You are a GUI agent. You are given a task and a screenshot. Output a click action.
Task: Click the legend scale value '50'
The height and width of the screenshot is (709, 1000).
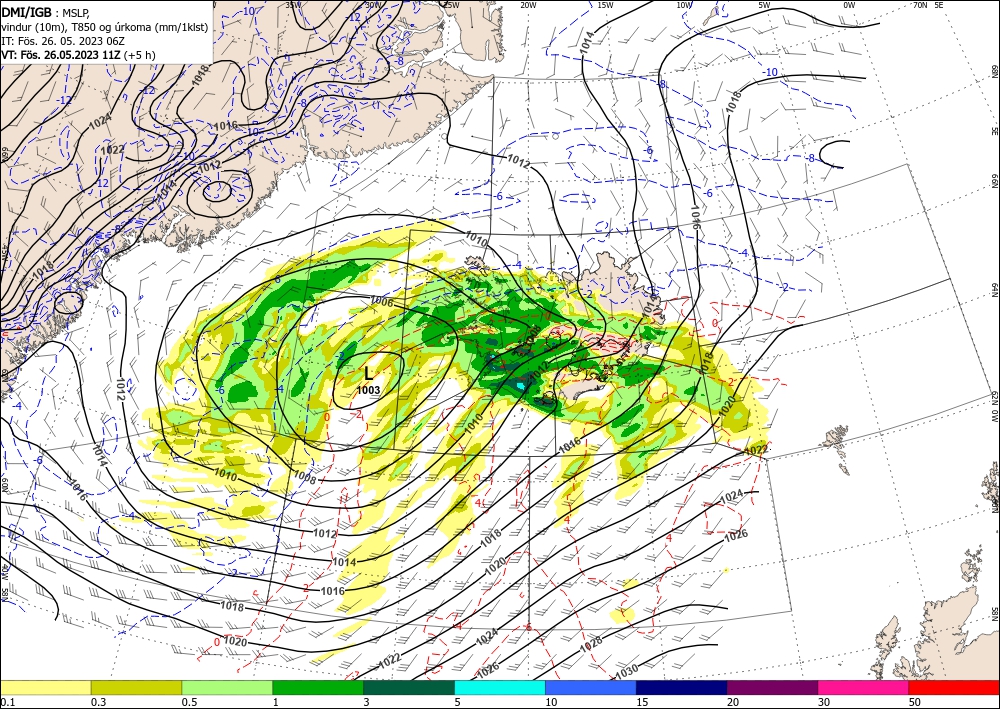coord(915,702)
